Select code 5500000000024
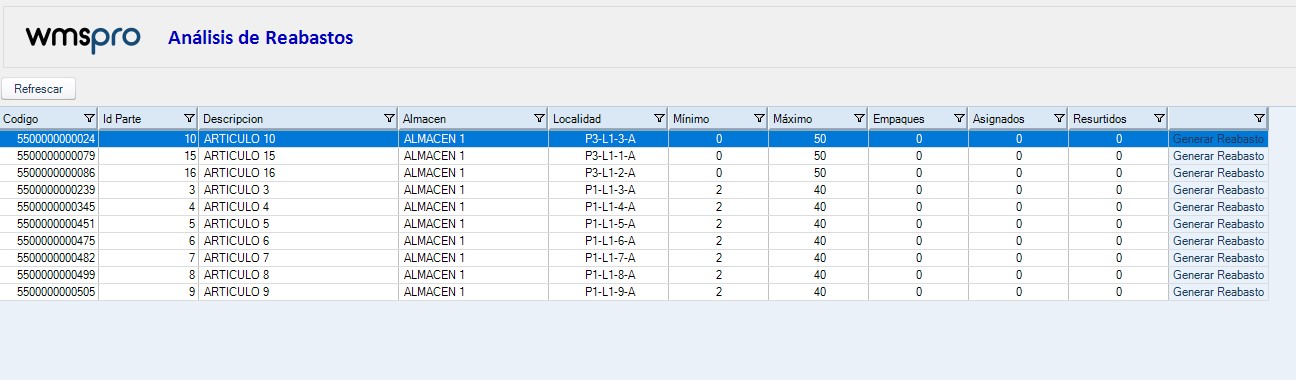This screenshot has width=1296, height=380. click(49, 139)
